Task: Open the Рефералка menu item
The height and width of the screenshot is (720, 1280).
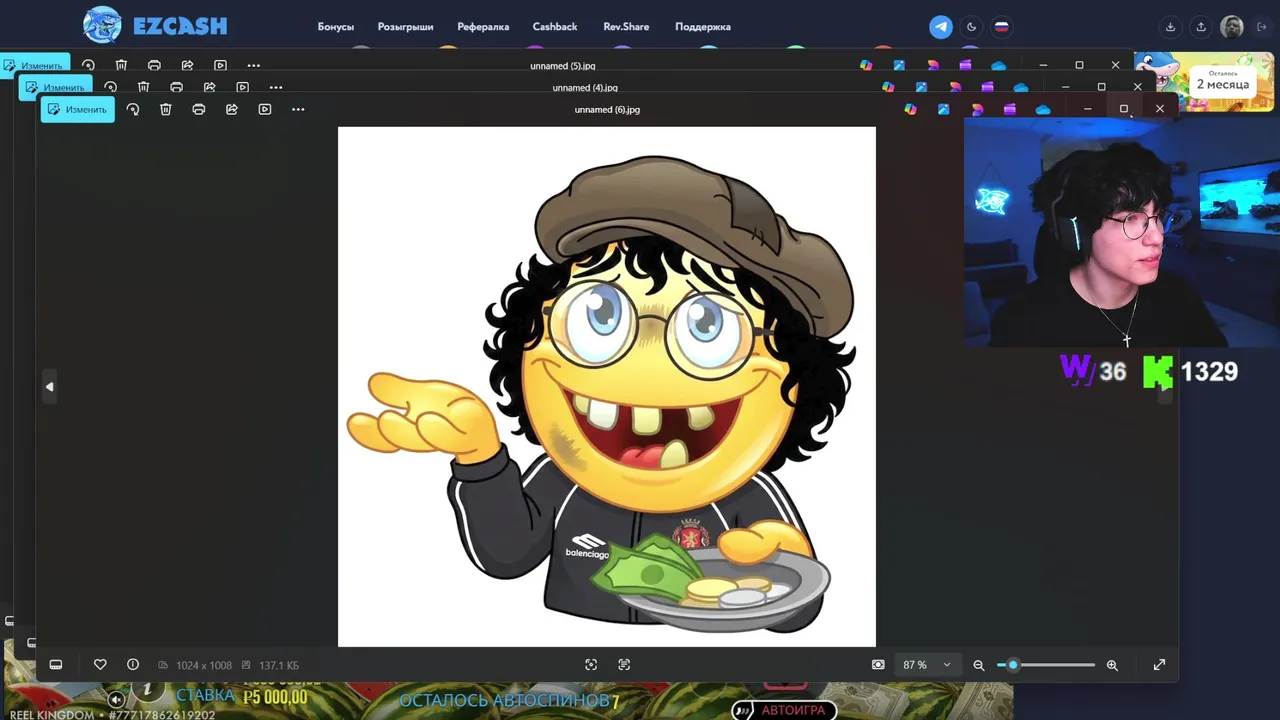Action: click(483, 27)
